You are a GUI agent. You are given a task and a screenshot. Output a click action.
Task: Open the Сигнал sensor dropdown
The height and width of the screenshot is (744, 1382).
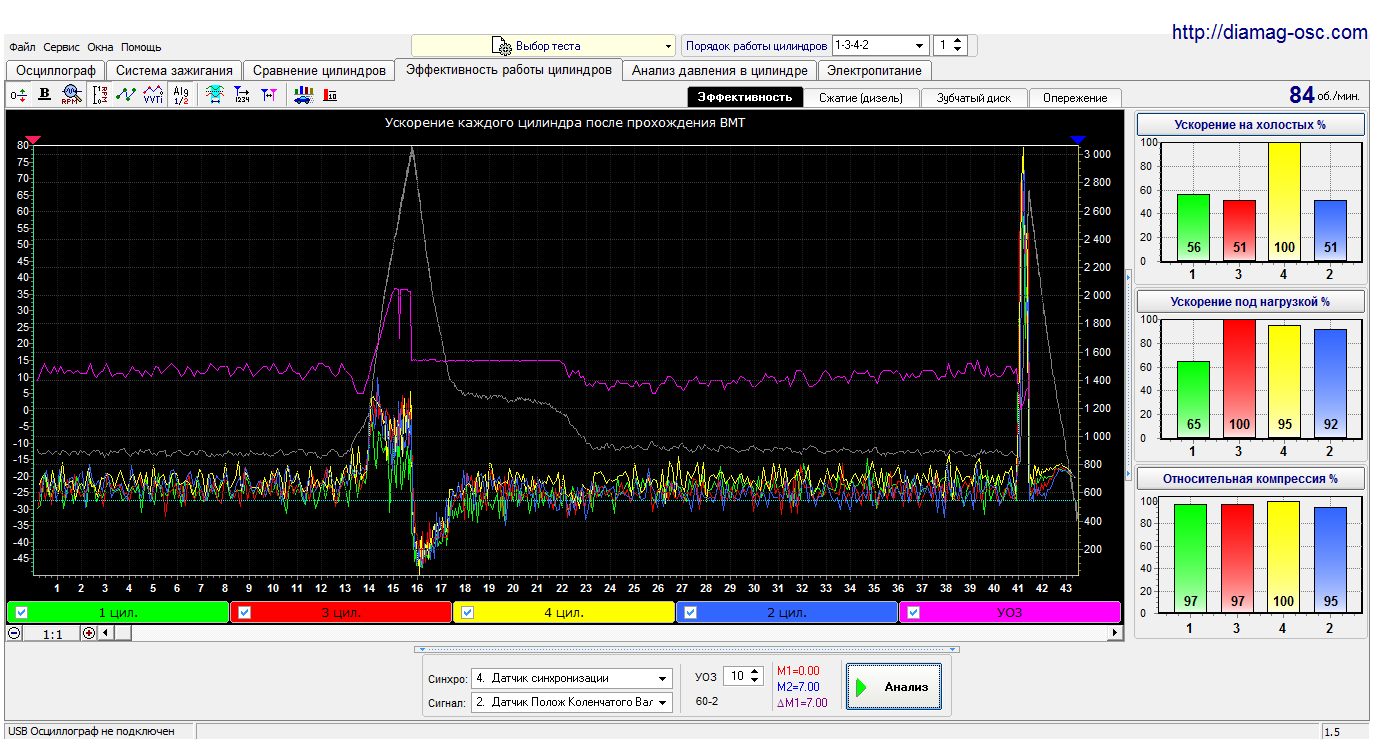pyautogui.click(x=572, y=702)
